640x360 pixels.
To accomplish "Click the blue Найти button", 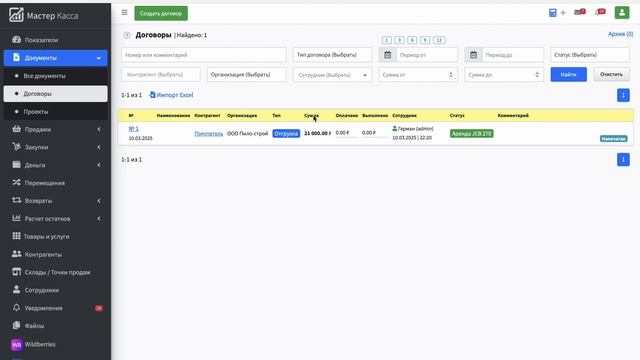I will tap(568, 74).
